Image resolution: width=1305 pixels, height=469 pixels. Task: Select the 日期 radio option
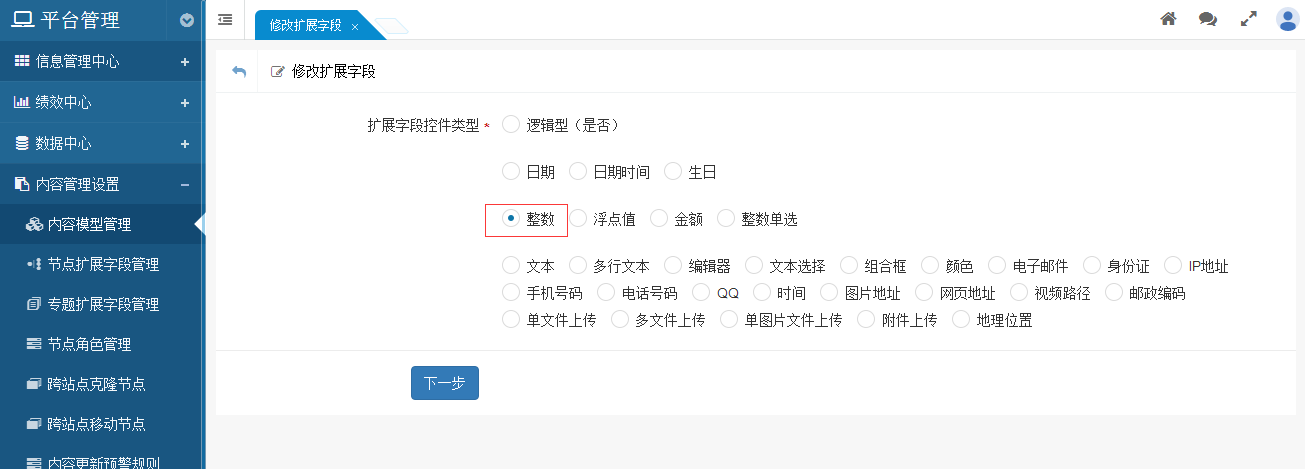[x=511, y=172]
